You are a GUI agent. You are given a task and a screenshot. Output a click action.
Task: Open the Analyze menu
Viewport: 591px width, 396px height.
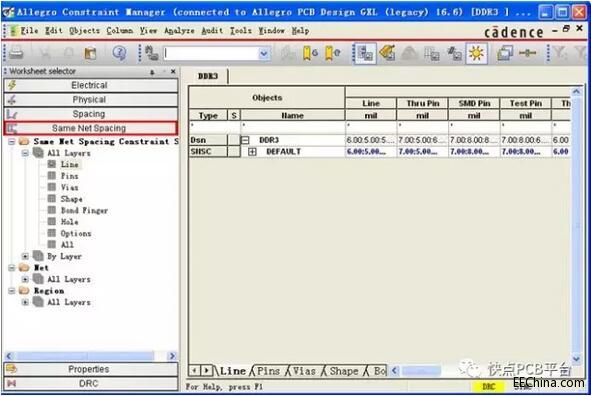[179, 31]
